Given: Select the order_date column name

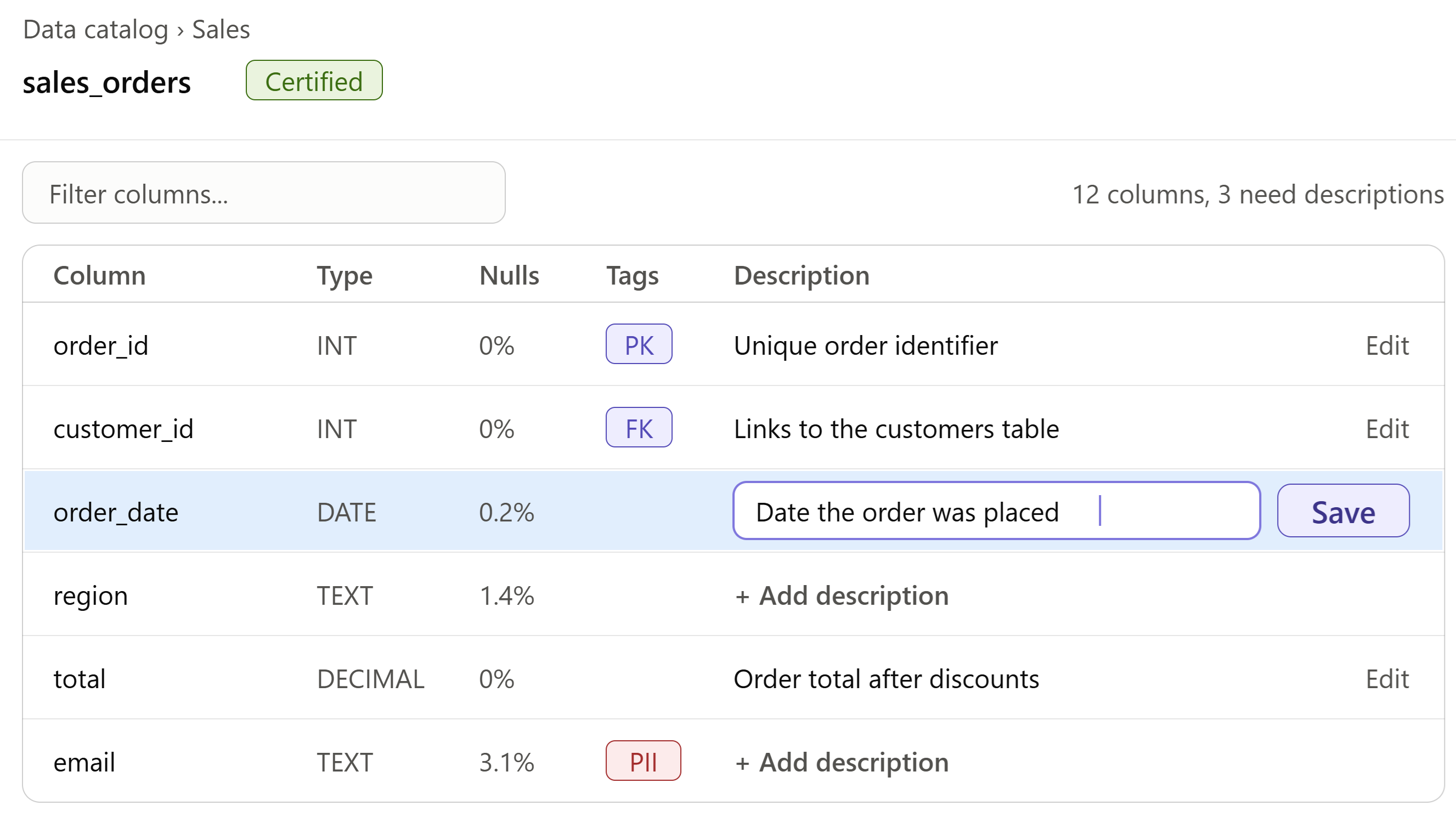Looking at the screenshot, I should [116, 513].
